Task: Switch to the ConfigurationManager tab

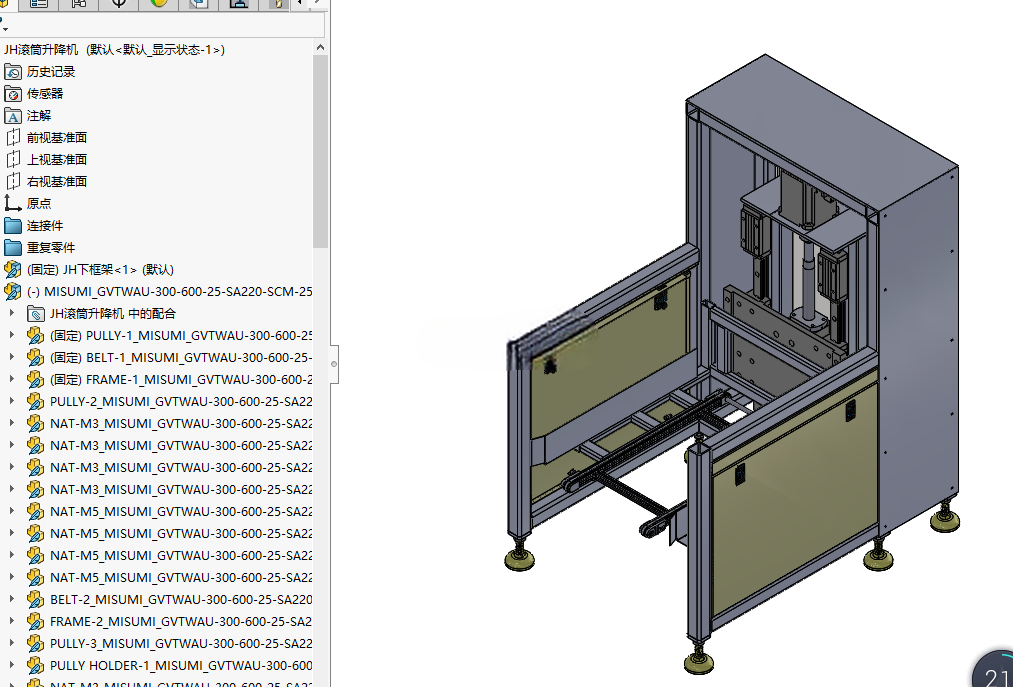Action: 78,5
